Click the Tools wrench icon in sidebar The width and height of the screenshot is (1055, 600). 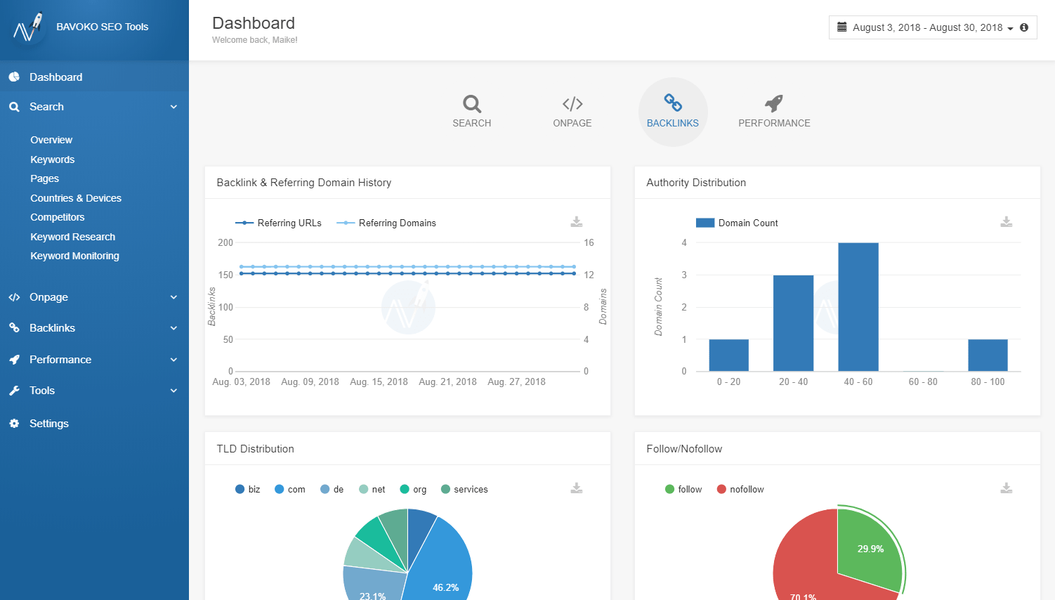point(14,391)
